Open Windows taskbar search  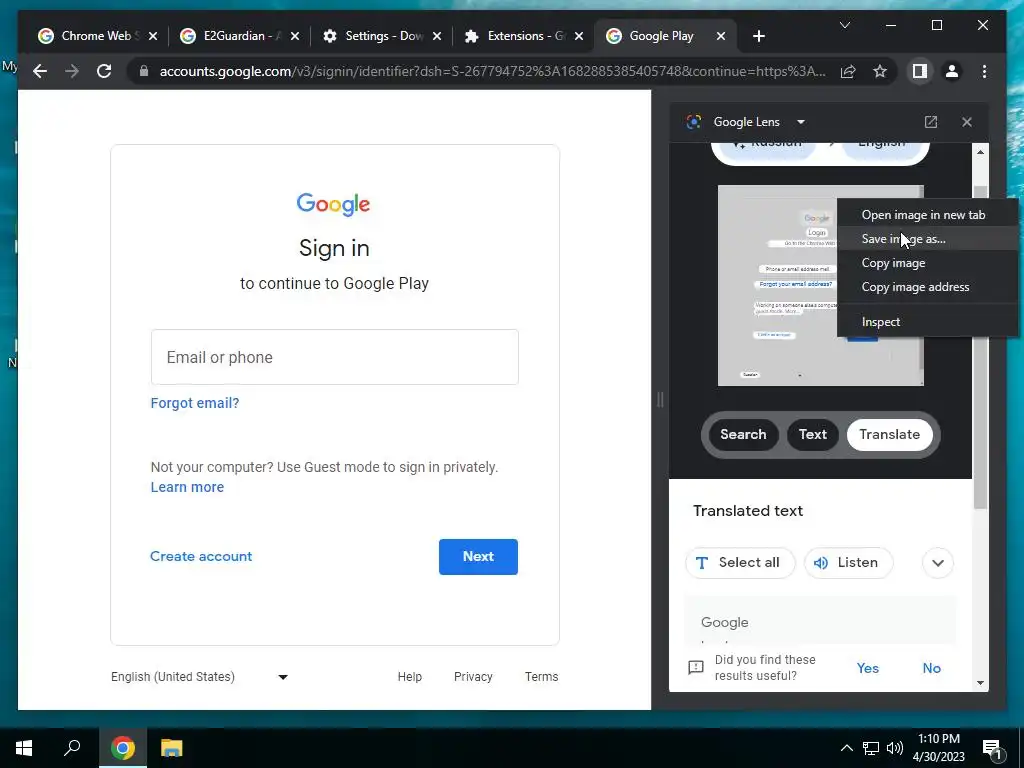point(72,748)
